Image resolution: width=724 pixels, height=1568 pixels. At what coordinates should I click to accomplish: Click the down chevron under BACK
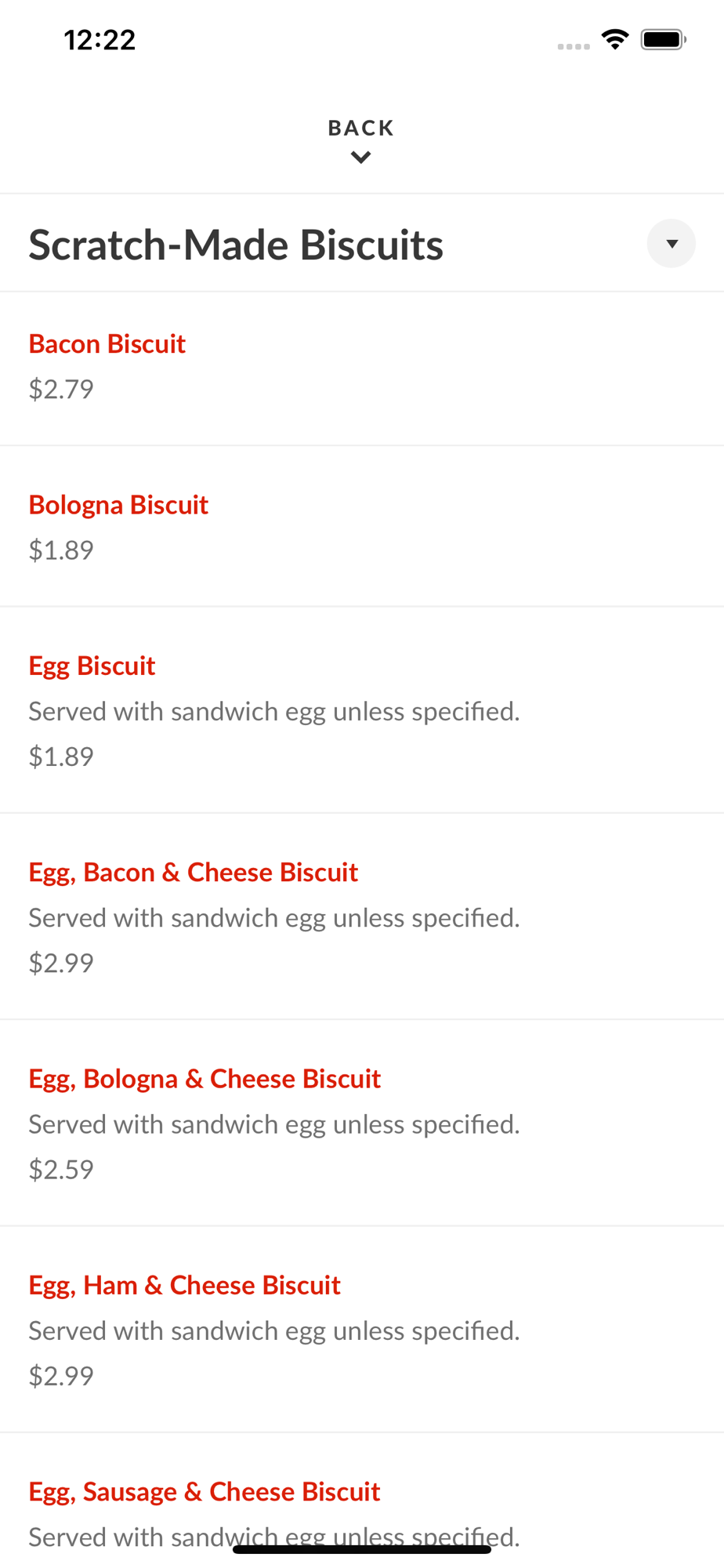click(x=360, y=158)
